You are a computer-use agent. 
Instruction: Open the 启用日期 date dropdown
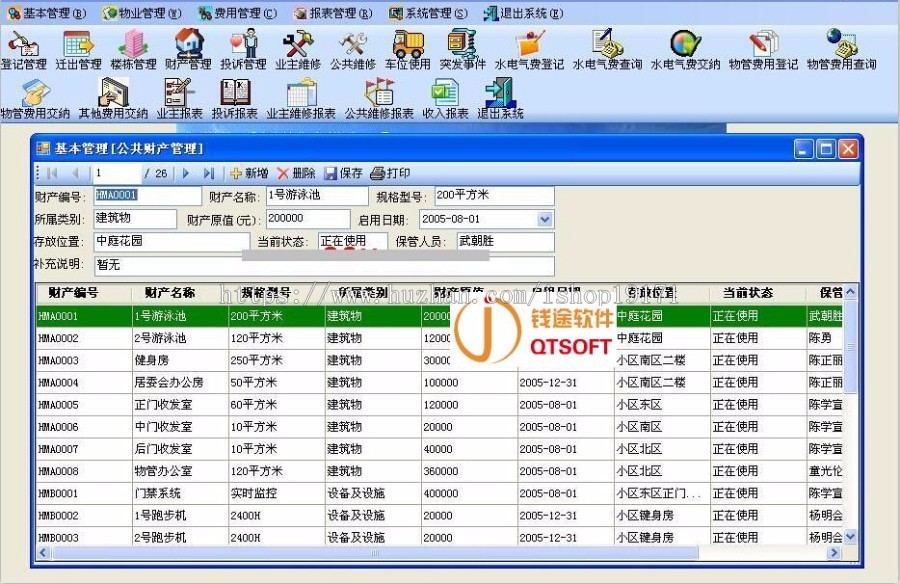[545, 221]
